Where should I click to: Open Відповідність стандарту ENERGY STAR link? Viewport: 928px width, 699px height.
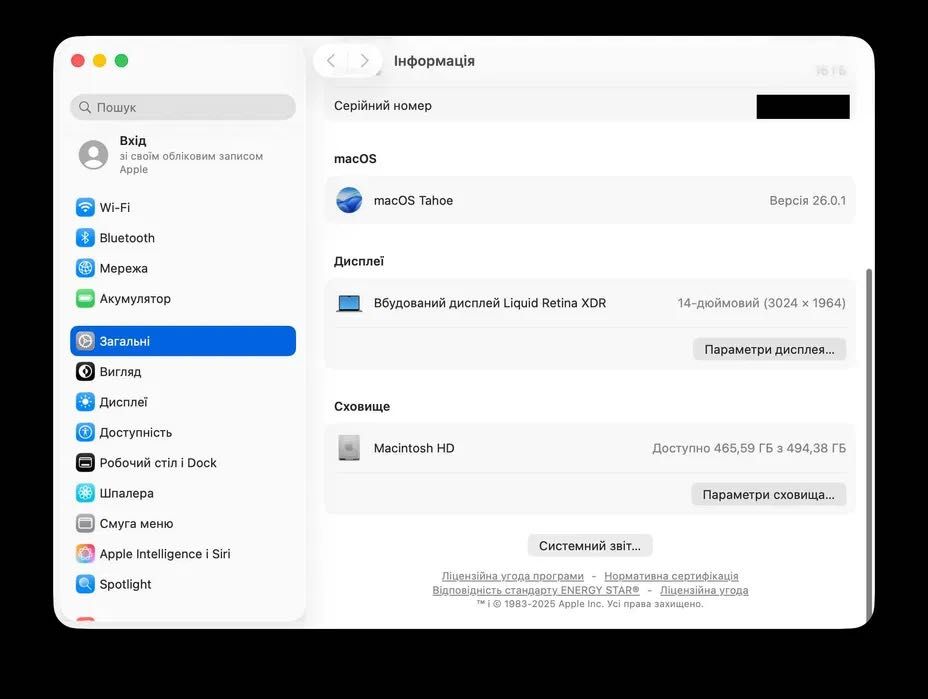click(x=536, y=590)
